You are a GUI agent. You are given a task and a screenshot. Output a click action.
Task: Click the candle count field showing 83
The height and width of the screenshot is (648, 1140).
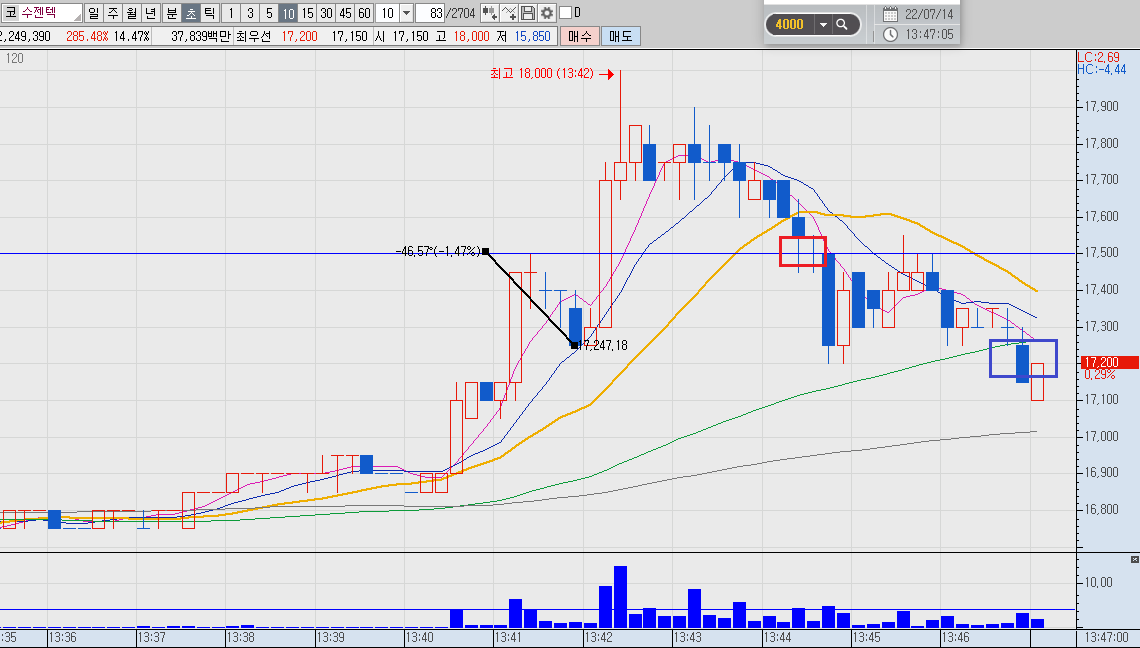[x=430, y=13]
